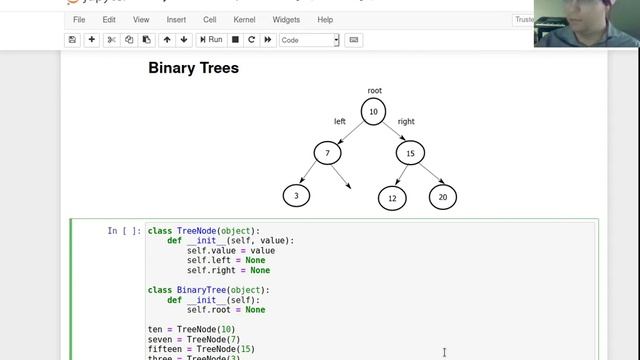
Task: Open the File menu
Action: click(x=79, y=20)
